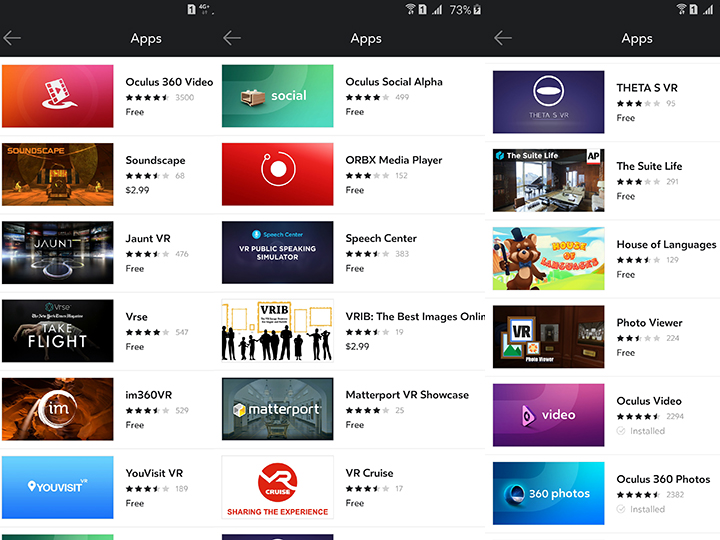This screenshot has width=720, height=540.
Task: Select the Speech Center title
Action: tap(381, 238)
